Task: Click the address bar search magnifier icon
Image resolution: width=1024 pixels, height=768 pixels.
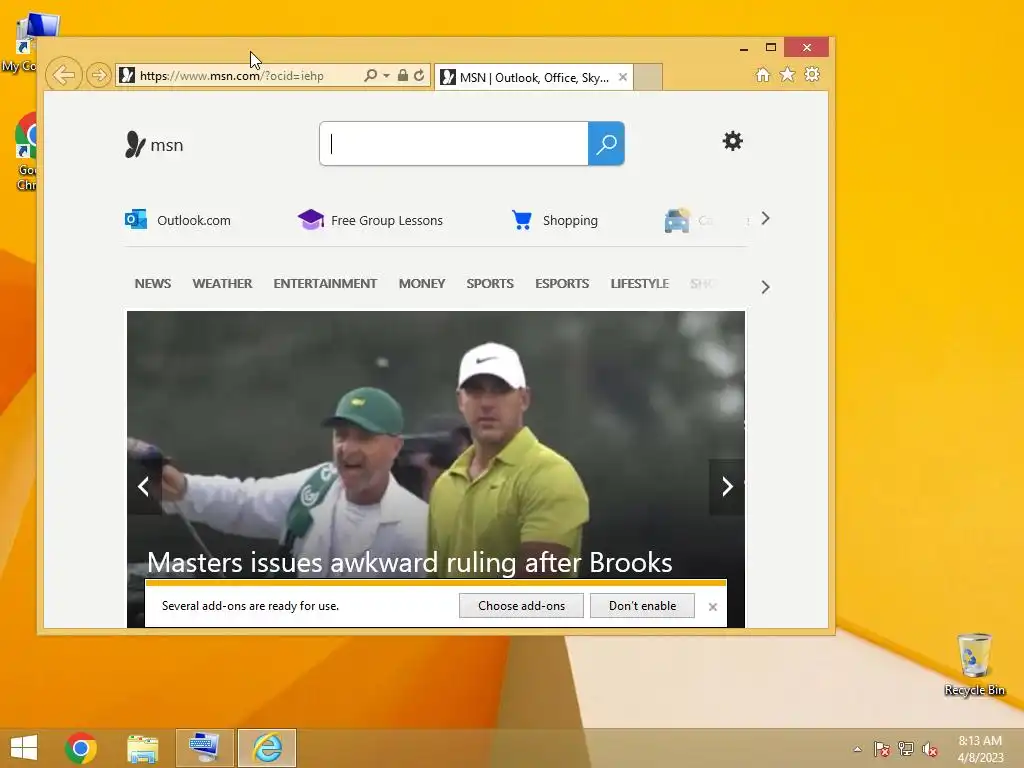Action: tap(370, 75)
